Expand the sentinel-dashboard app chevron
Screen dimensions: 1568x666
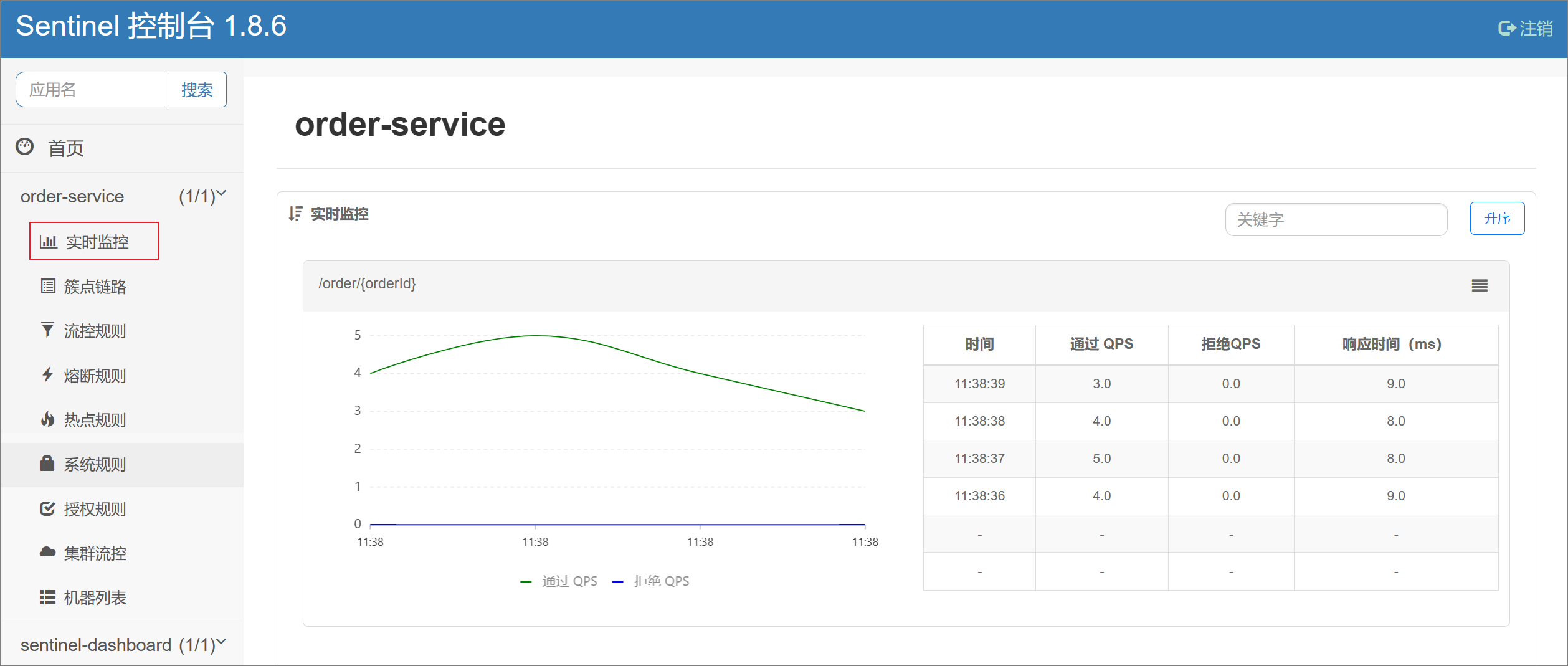click(x=221, y=641)
